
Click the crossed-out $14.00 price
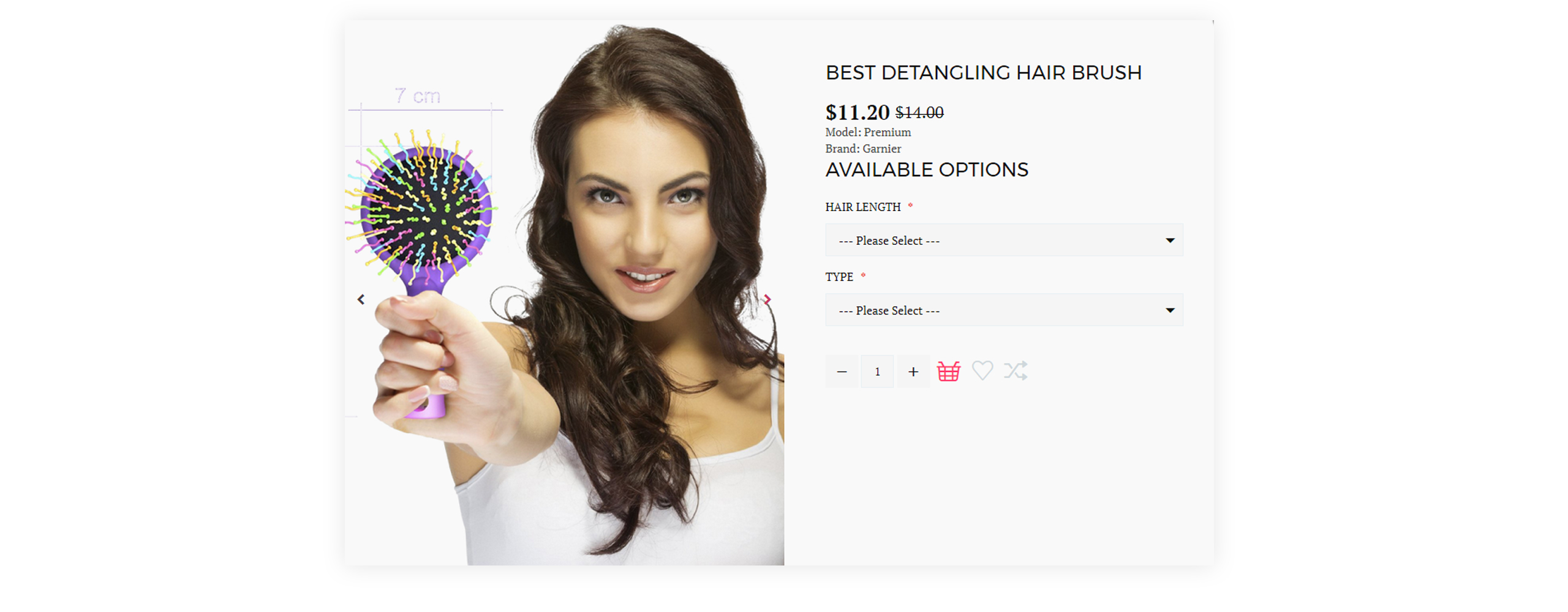[x=919, y=113]
